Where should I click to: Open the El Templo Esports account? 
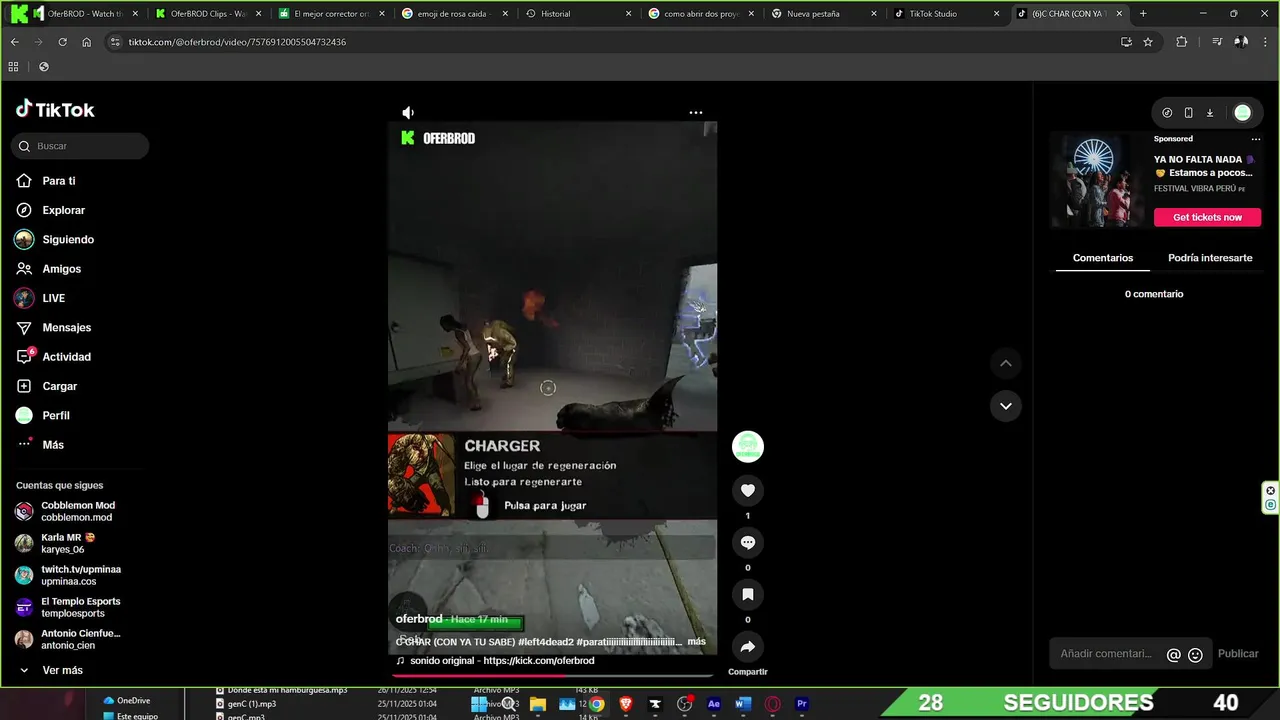click(80, 607)
